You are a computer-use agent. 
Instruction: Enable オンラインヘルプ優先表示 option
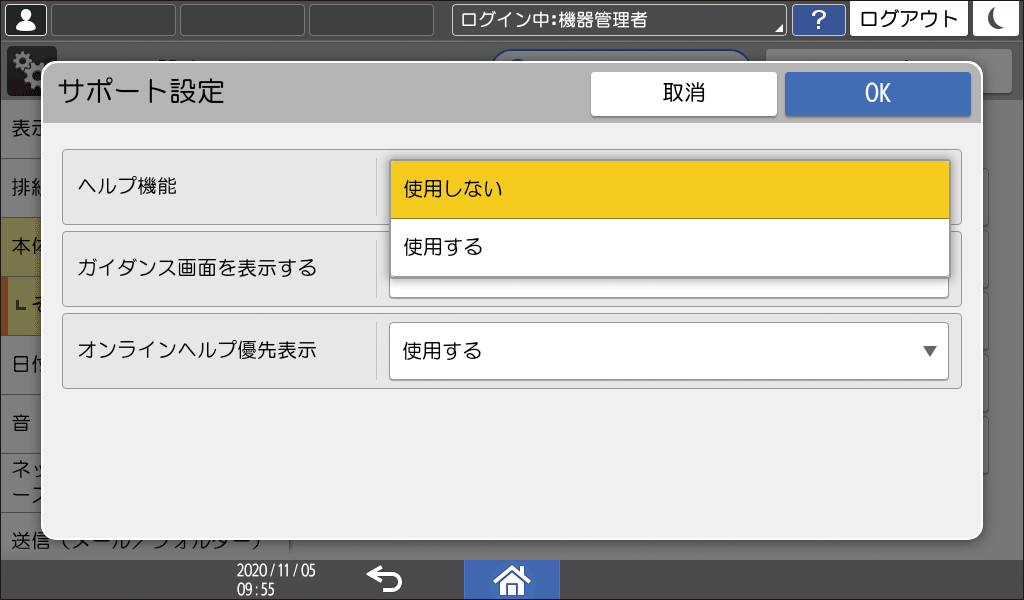pos(669,351)
